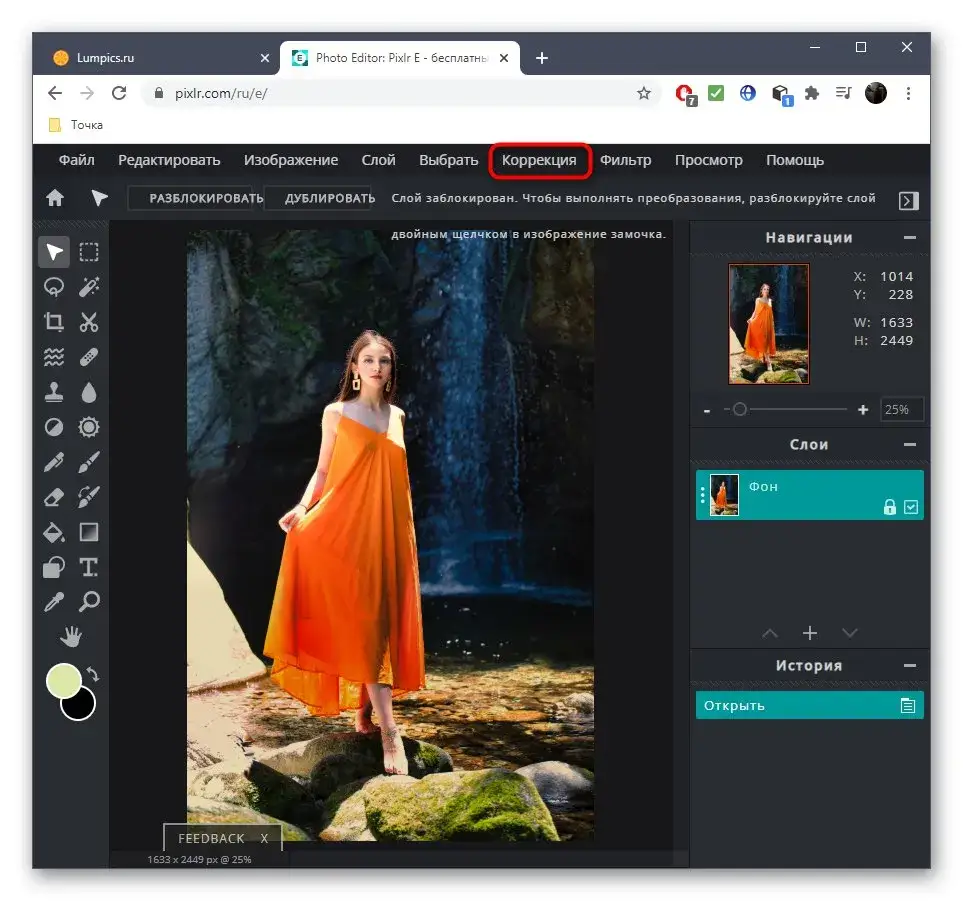Select the Hand pan tool

(x=71, y=636)
